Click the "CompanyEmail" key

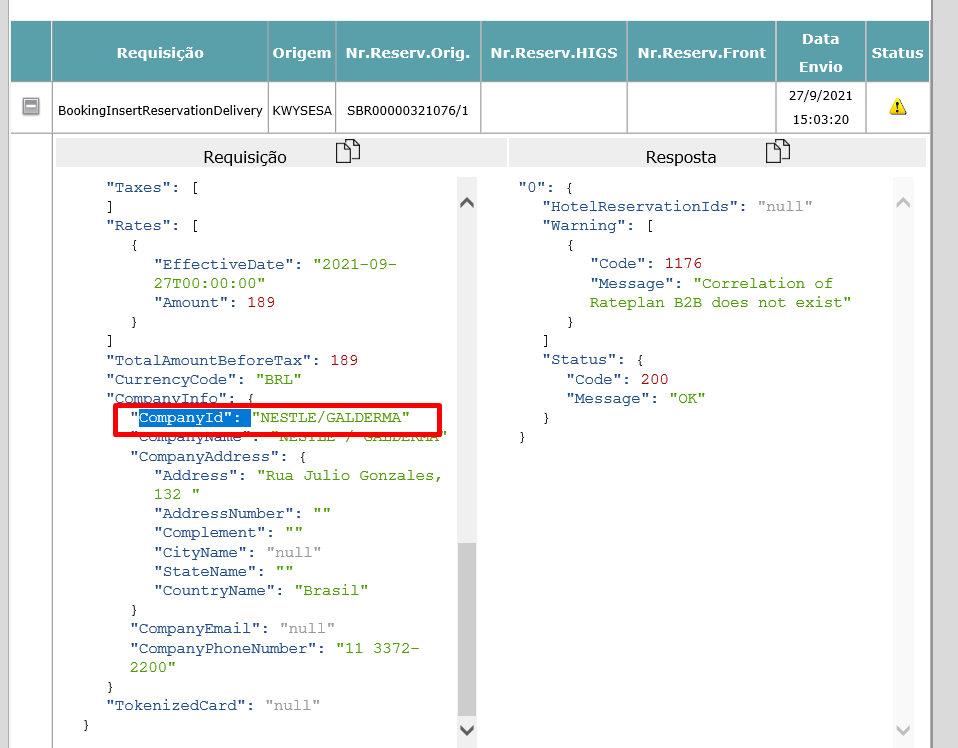click(196, 628)
